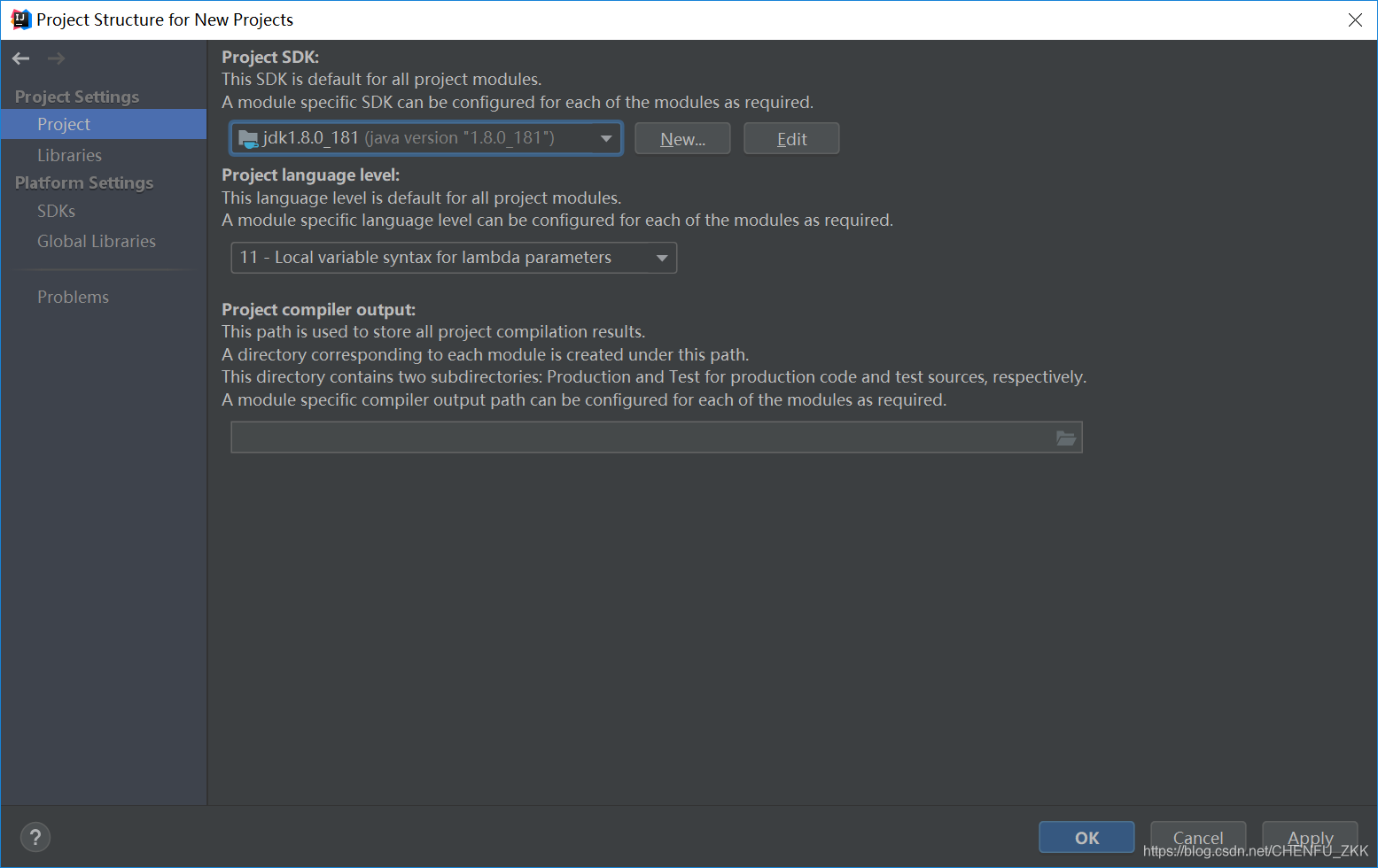
Task: Select Project in the settings sidebar
Action: [104, 124]
